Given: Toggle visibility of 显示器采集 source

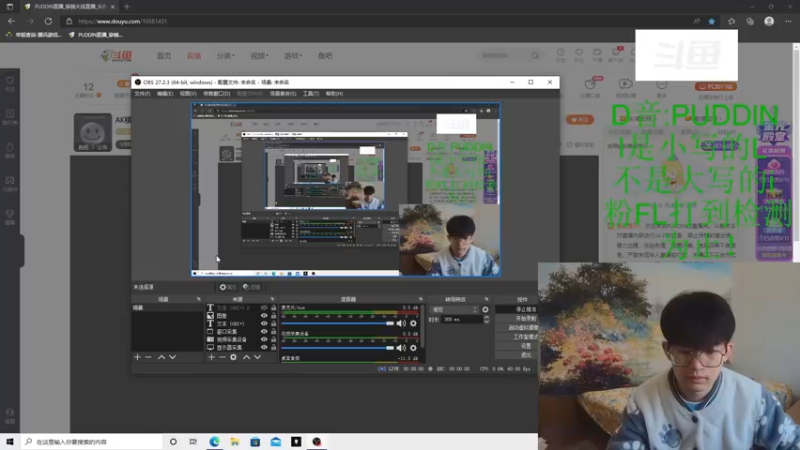Looking at the screenshot, I should pyautogui.click(x=264, y=347).
